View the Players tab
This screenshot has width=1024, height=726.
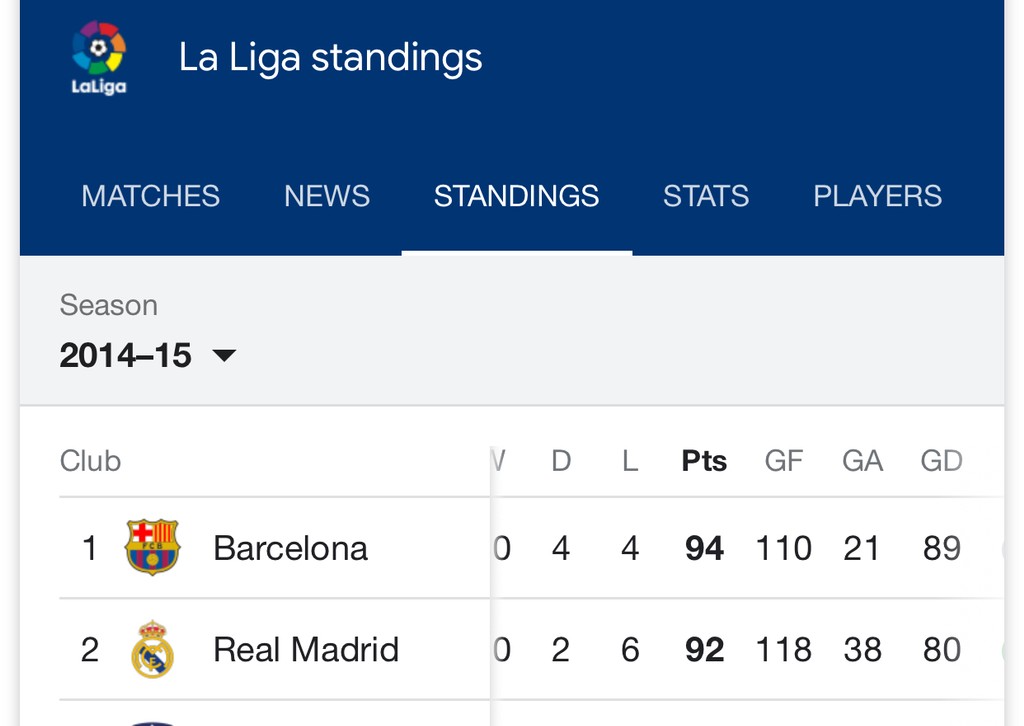[877, 195]
